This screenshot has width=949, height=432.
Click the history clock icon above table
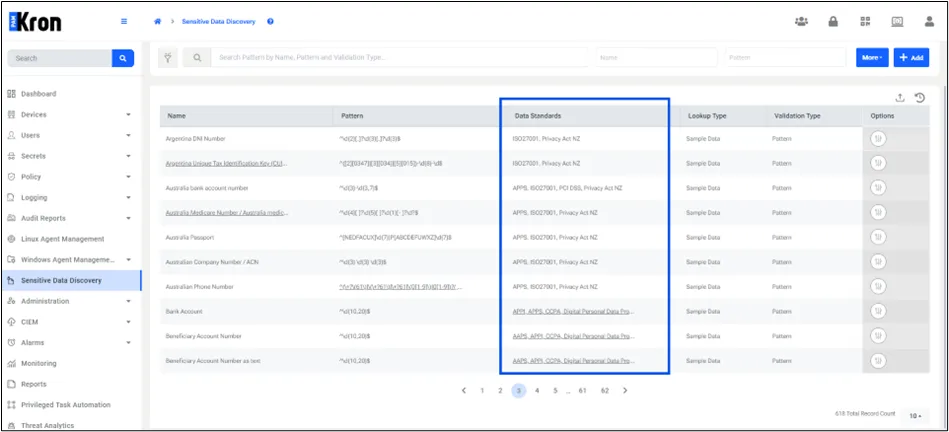tap(919, 97)
